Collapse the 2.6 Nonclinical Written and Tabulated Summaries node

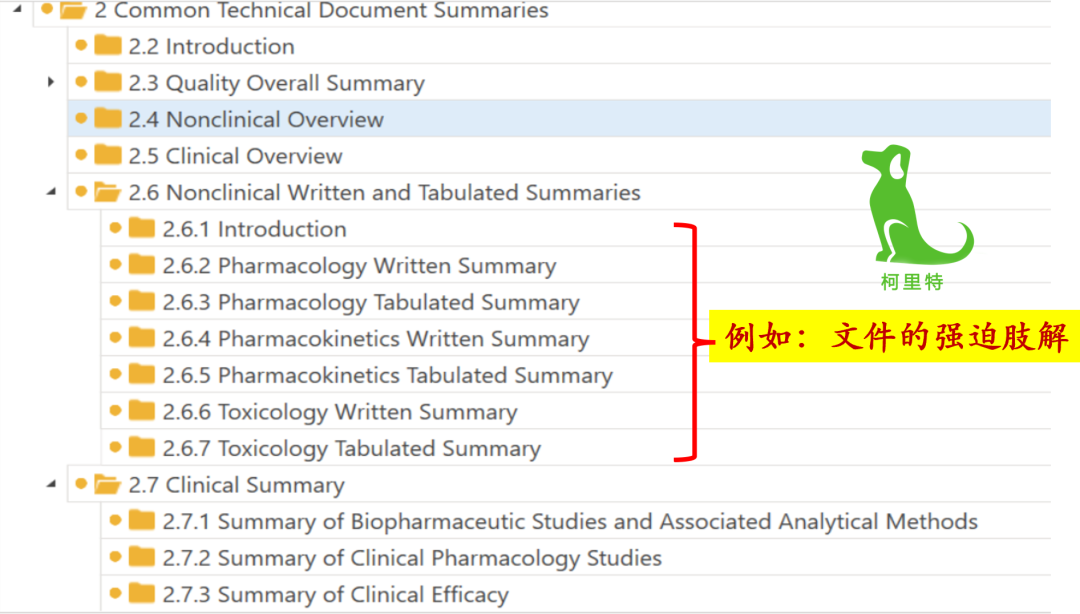click(51, 192)
